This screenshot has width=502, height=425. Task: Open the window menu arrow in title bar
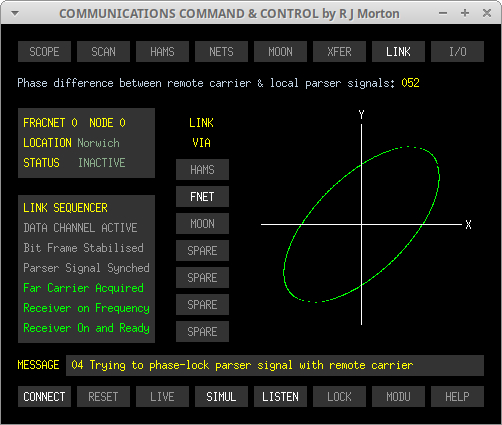click(x=15, y=13)
